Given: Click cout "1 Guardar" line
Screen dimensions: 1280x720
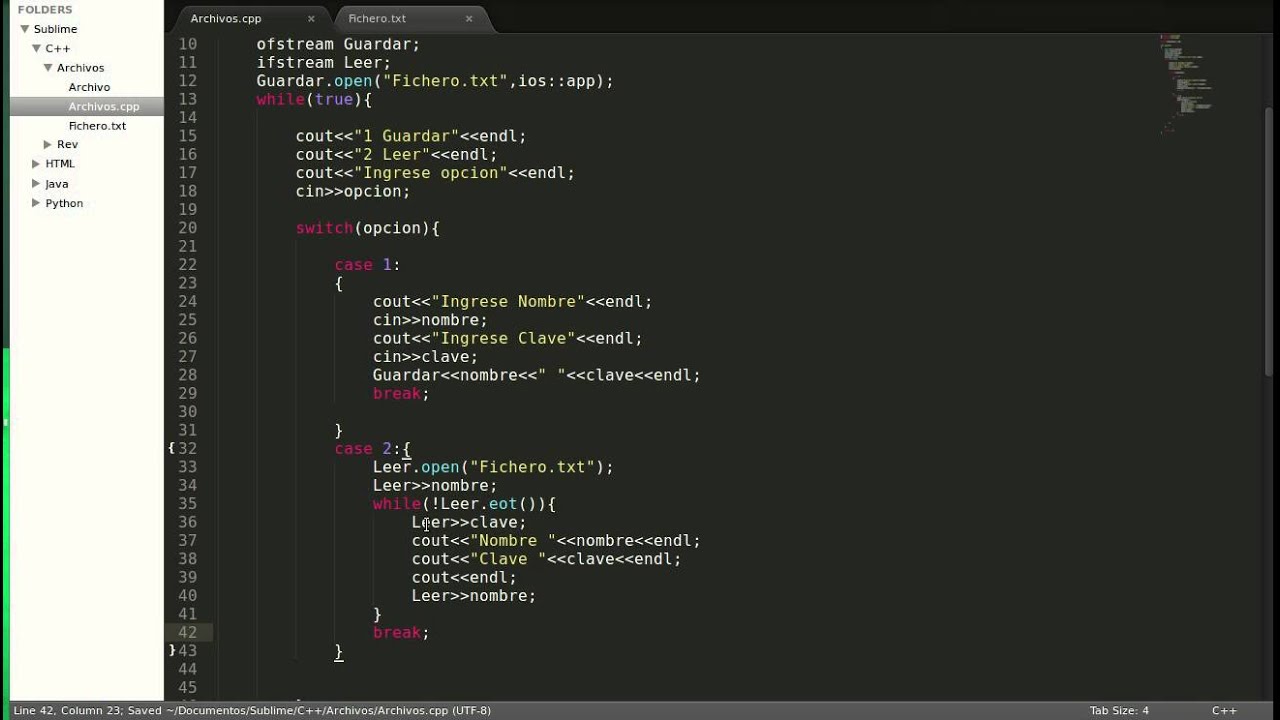Looking at the screenshot, I should (411, 136).
